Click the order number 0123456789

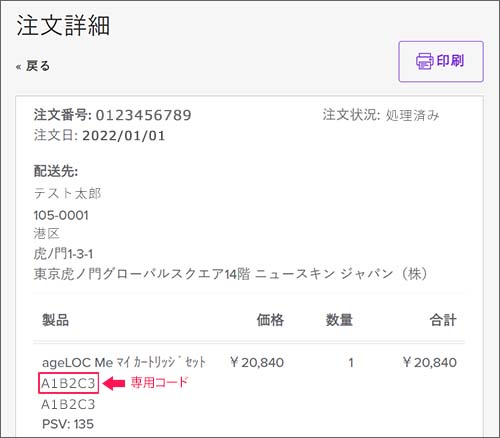[144, 115]
